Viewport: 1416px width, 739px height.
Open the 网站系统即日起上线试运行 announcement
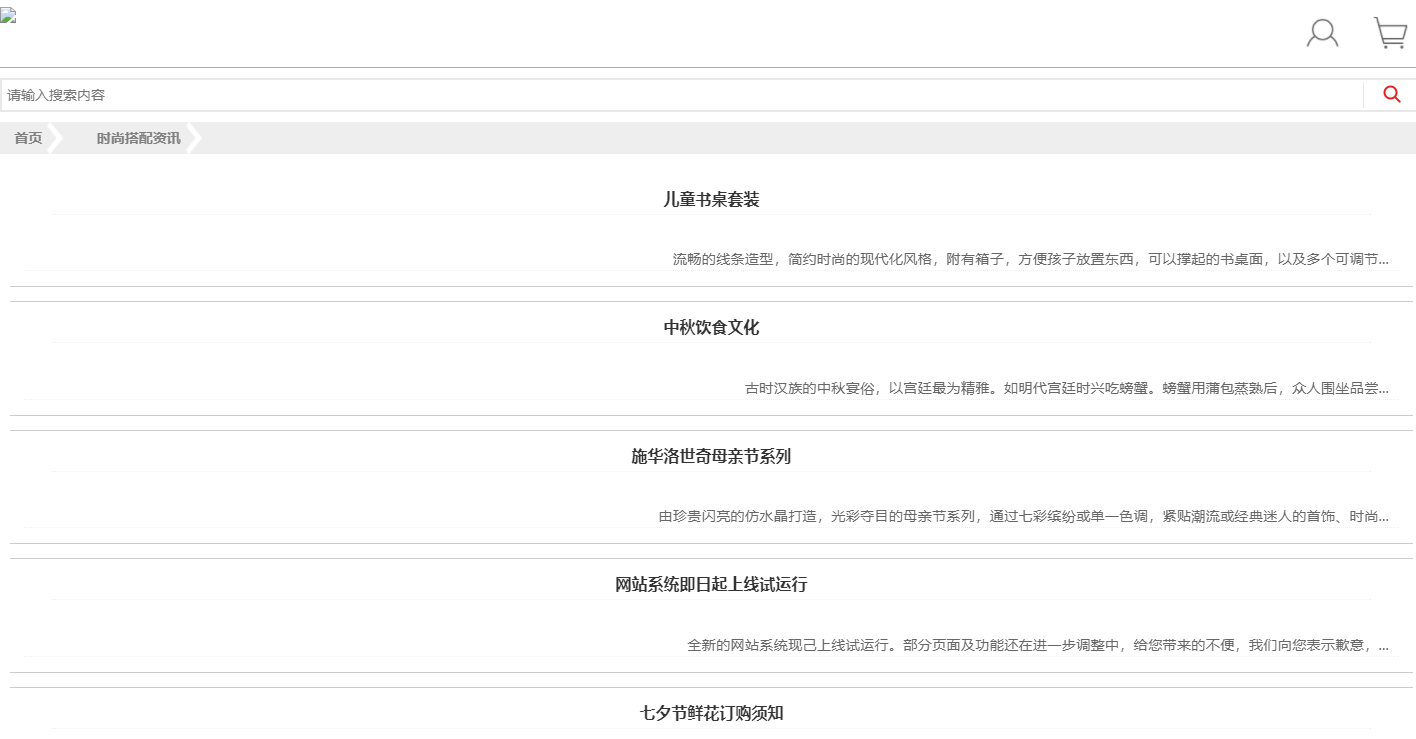tap(711, 584)
